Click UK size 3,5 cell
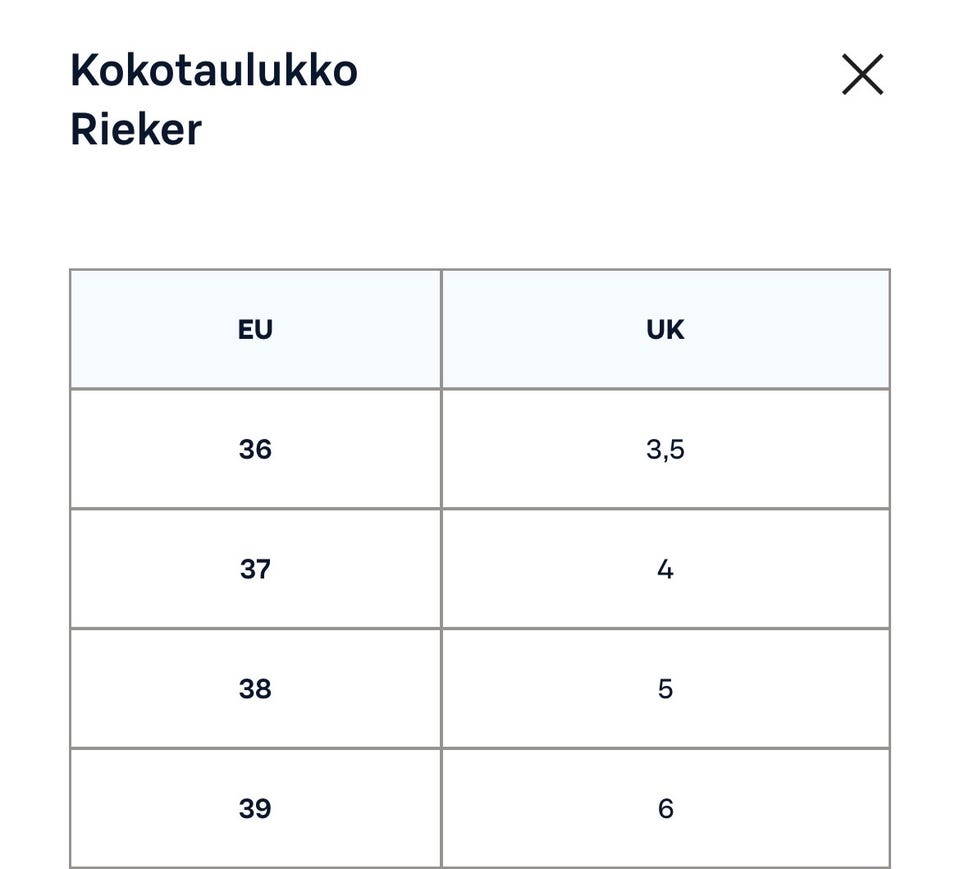 (665, 448)
